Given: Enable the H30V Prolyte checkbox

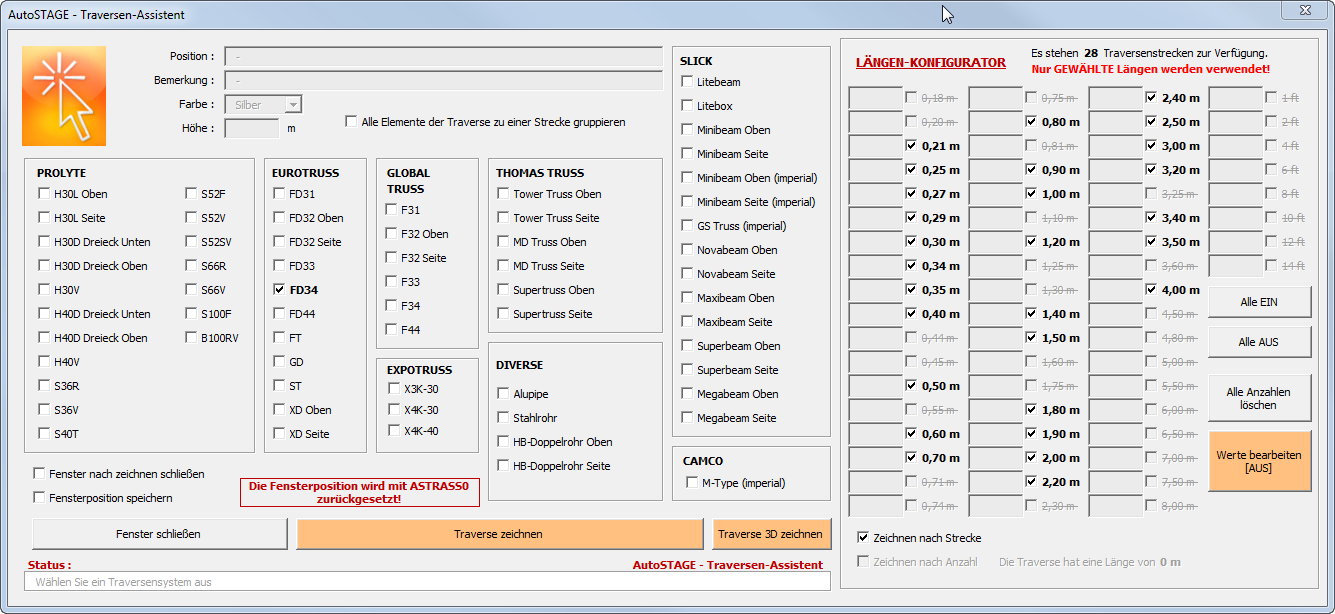Looking at the screenshot, I should [x=45, y=290].
